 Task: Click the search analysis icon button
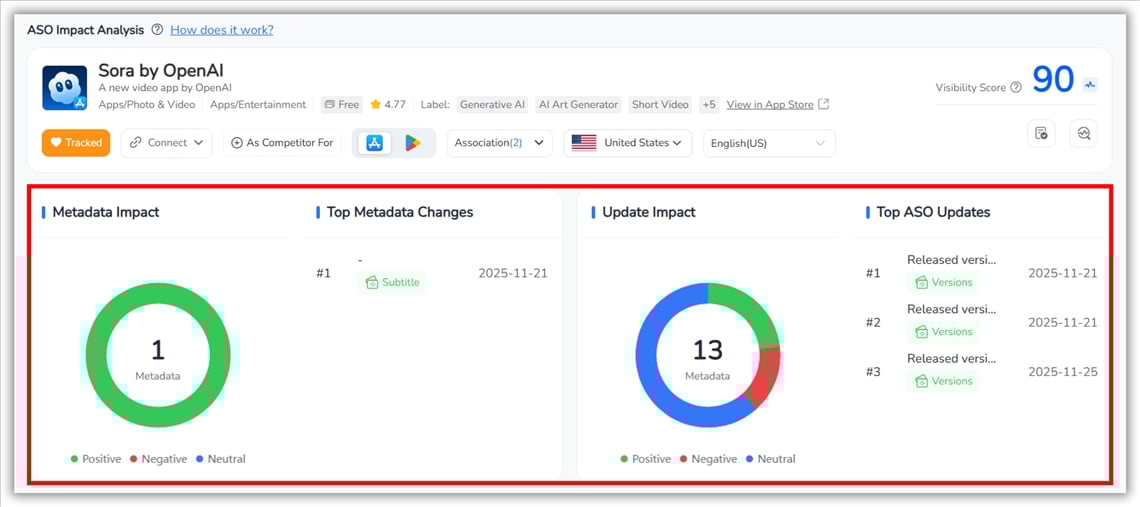pyautogui.click(x=1083, y=133)
